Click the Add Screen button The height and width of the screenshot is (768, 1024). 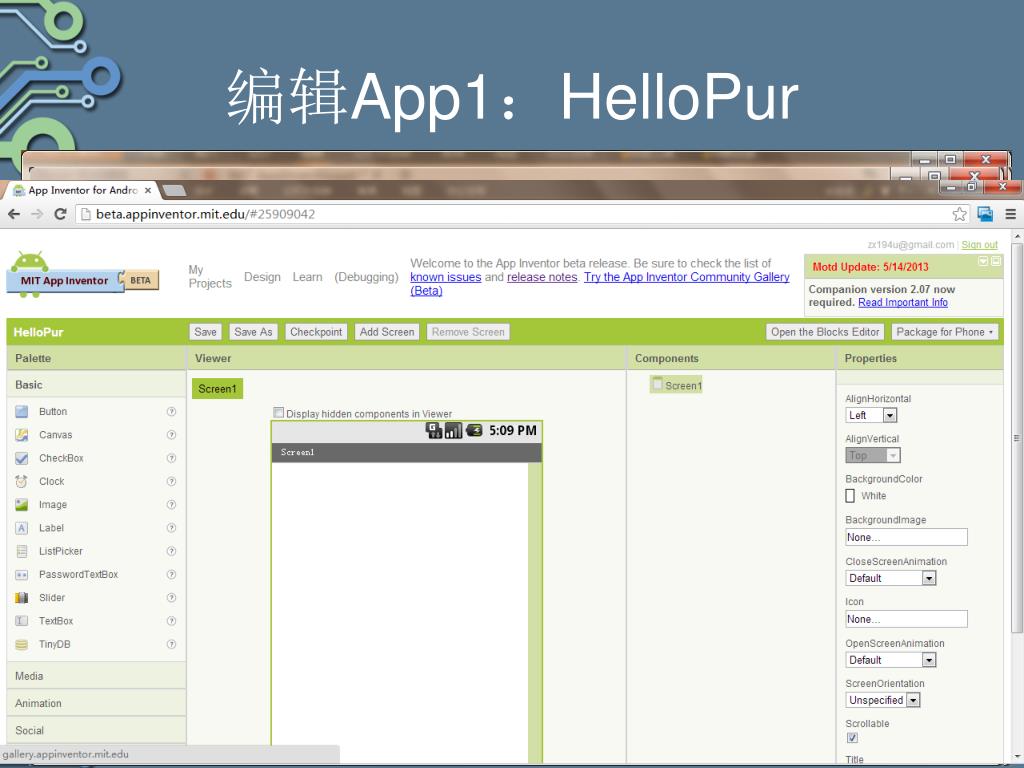[387, 332]
